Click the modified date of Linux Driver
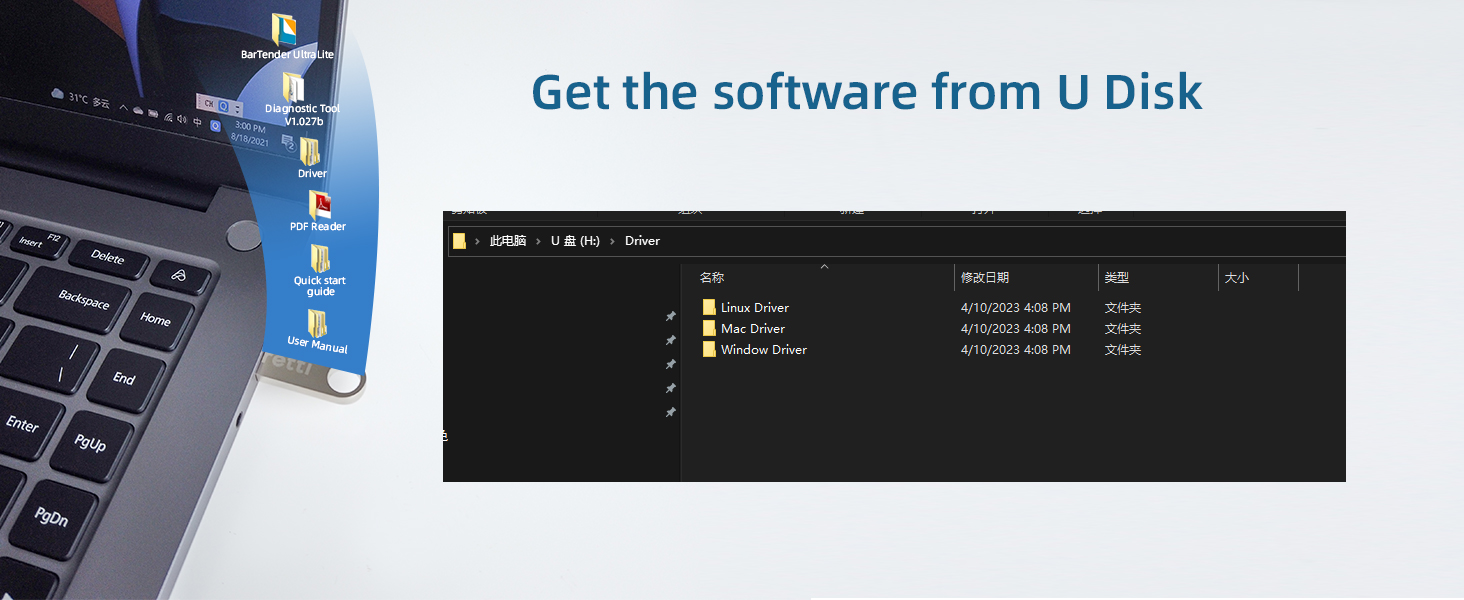Screen dimensions: 1464x600 [1016, 308]
